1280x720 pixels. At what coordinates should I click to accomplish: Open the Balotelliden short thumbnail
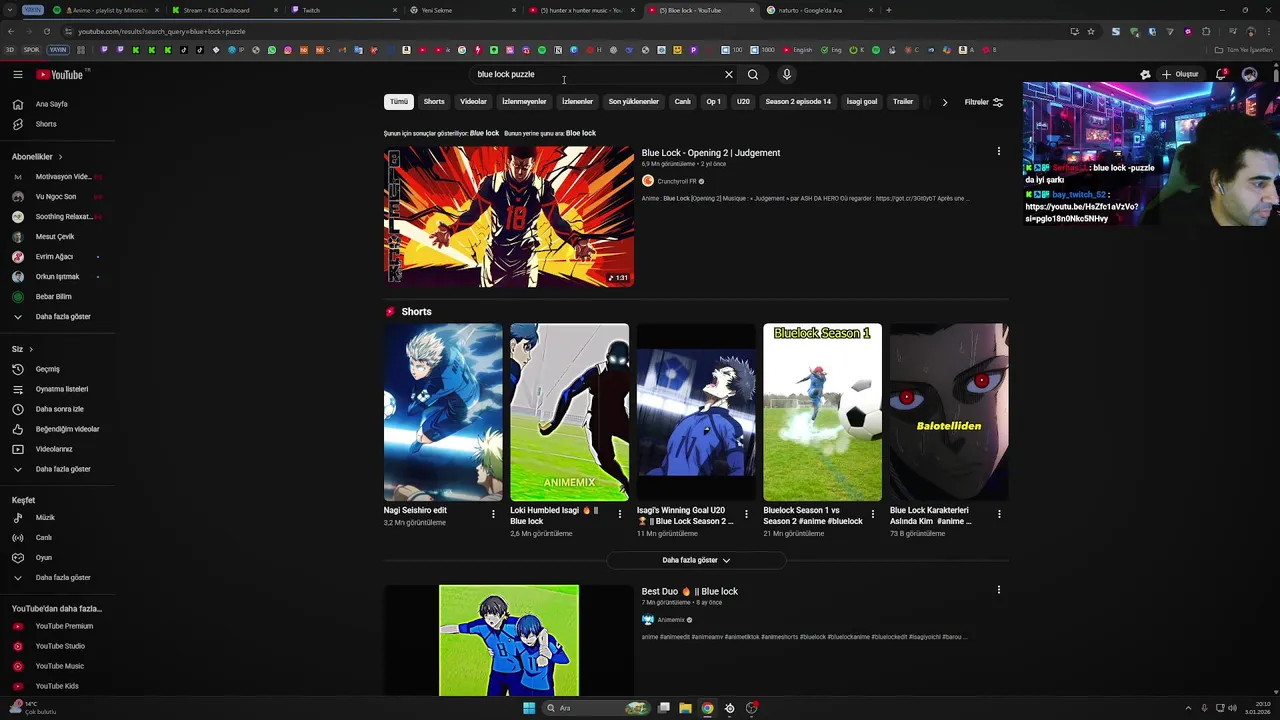pos(949,412)
